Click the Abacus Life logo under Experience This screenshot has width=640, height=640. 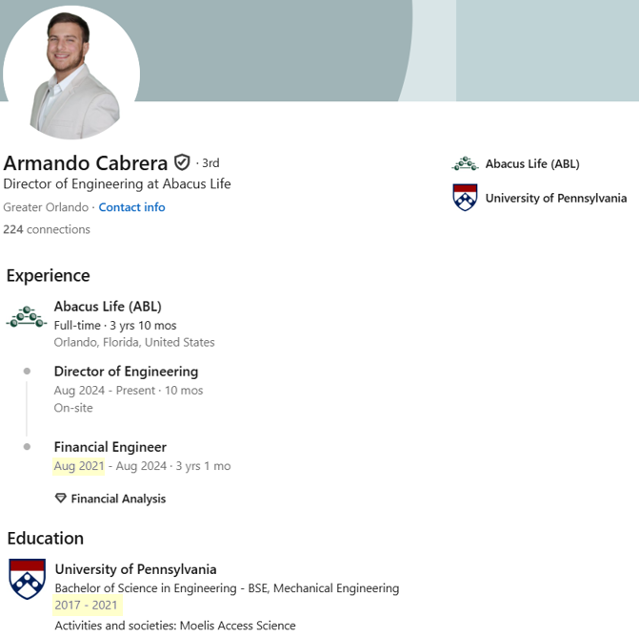(27, 317)
